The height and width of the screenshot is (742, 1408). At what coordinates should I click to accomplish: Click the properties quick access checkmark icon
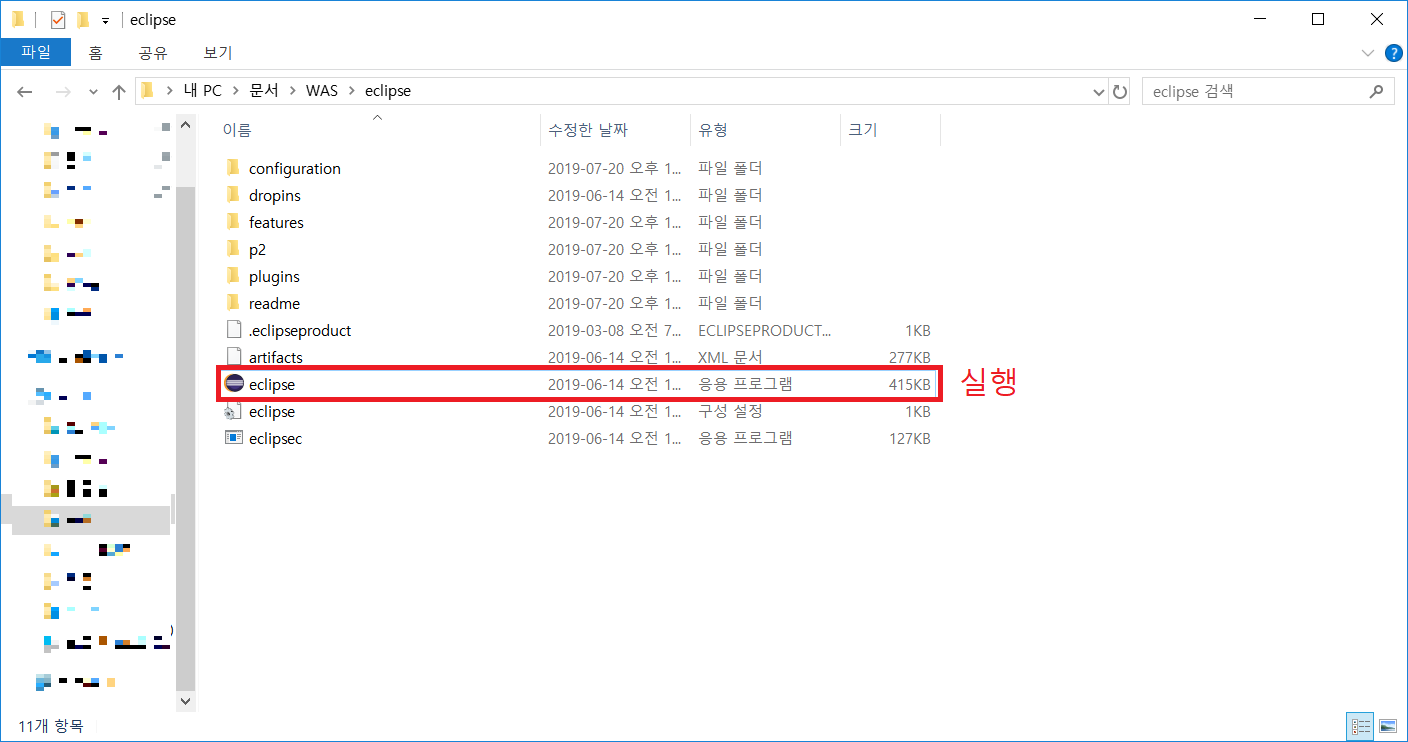pyautogui.click(x=57, y=20)
